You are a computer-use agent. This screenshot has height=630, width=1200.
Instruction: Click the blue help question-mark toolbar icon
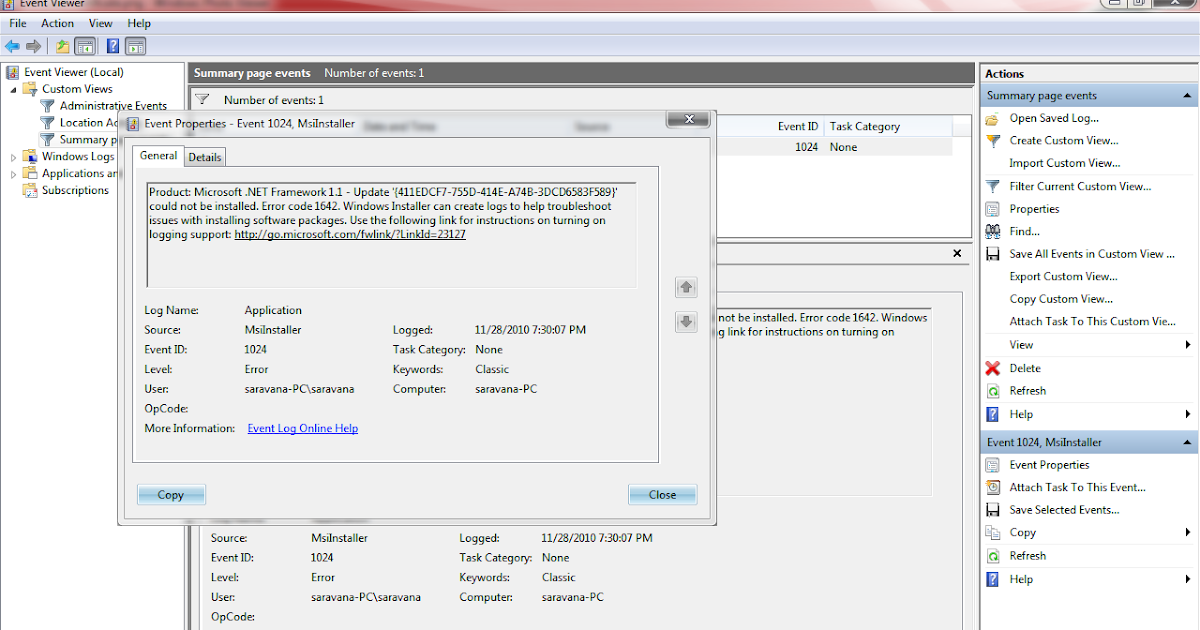point(113,46)
